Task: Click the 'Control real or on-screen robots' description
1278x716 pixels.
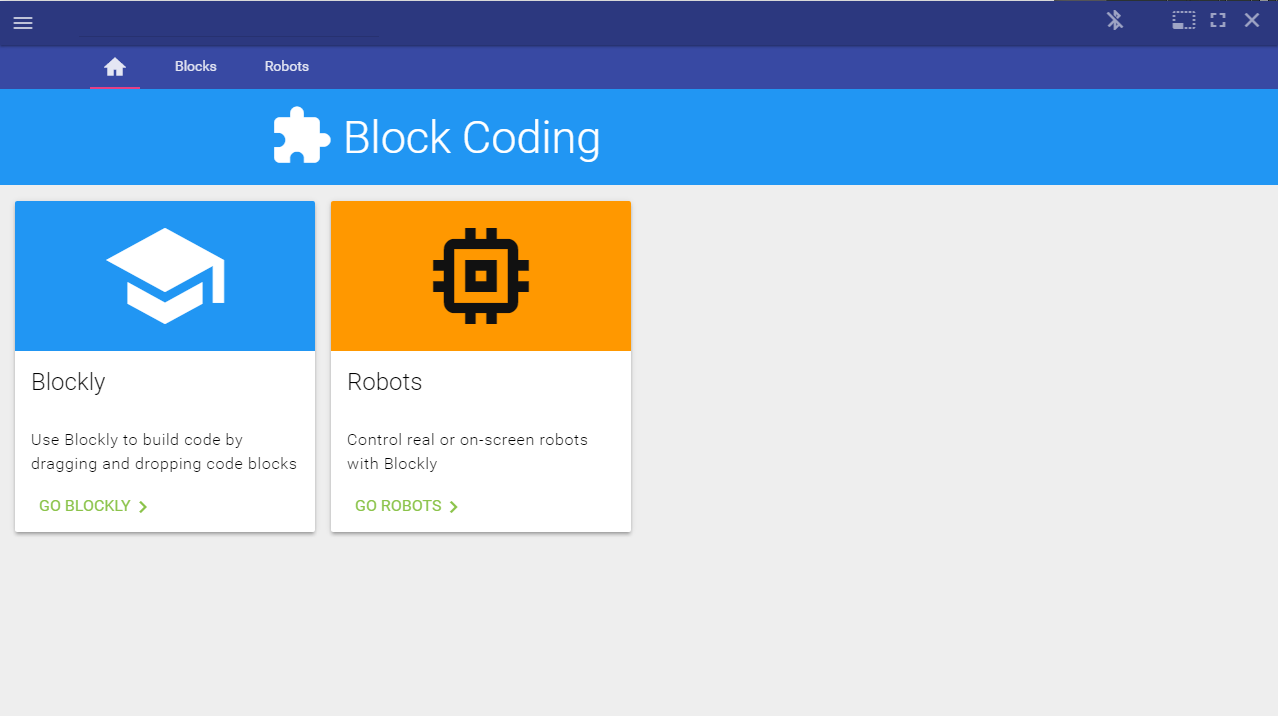Action: coord(467,452)
